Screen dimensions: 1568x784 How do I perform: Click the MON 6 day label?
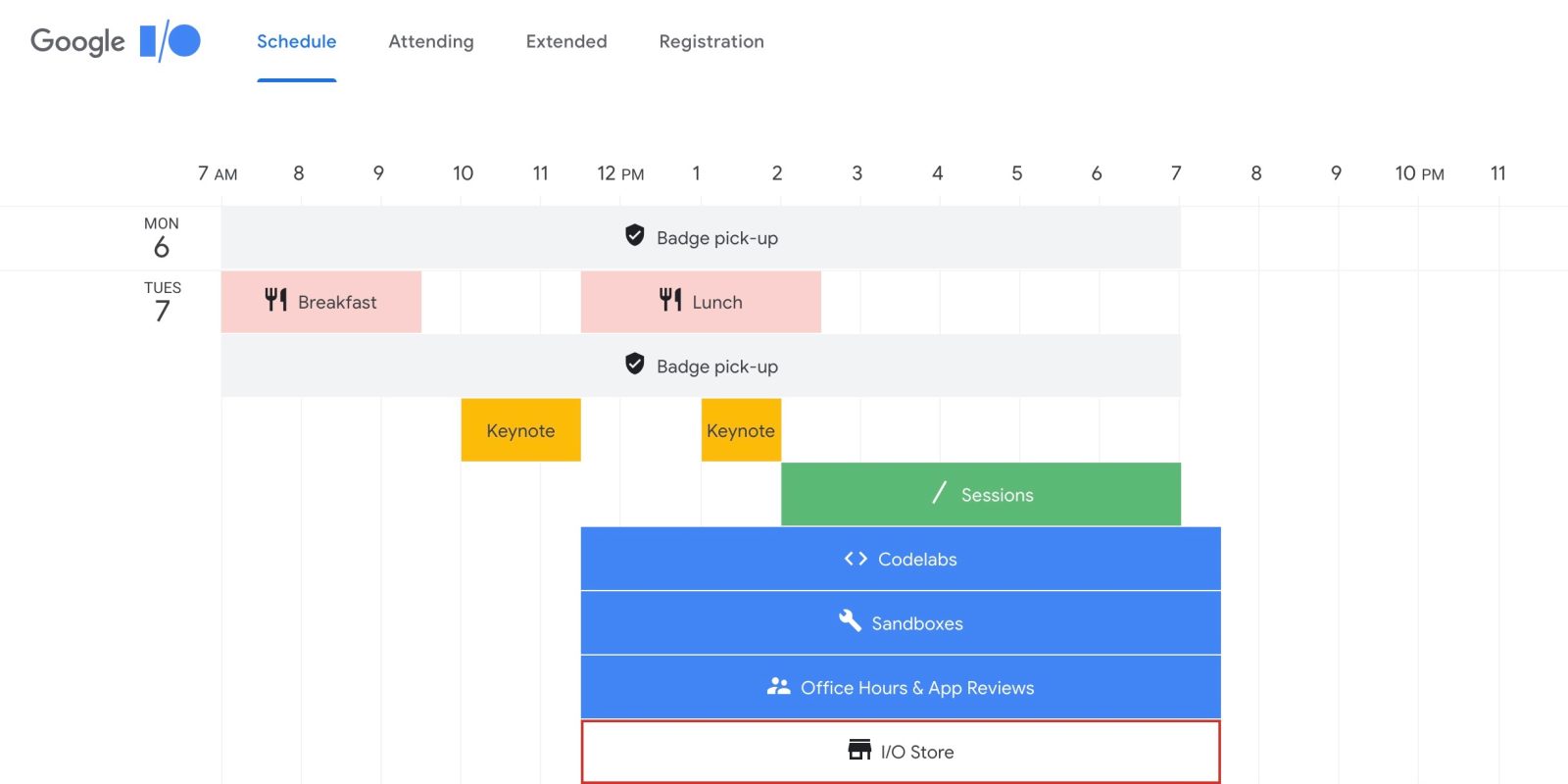tap(162, 238)
